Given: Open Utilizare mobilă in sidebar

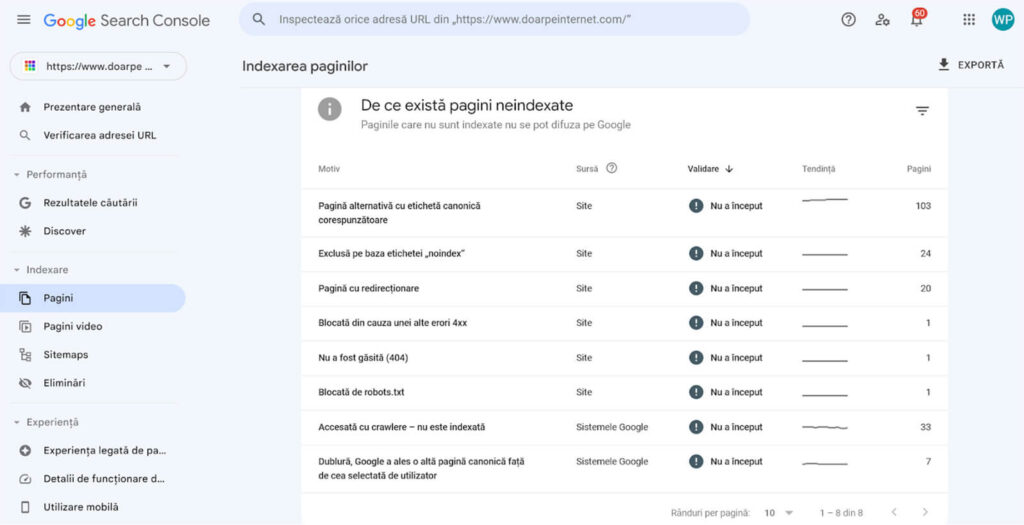Looking at the screenshot, I should pyautogui.click(x=81, y=507).
